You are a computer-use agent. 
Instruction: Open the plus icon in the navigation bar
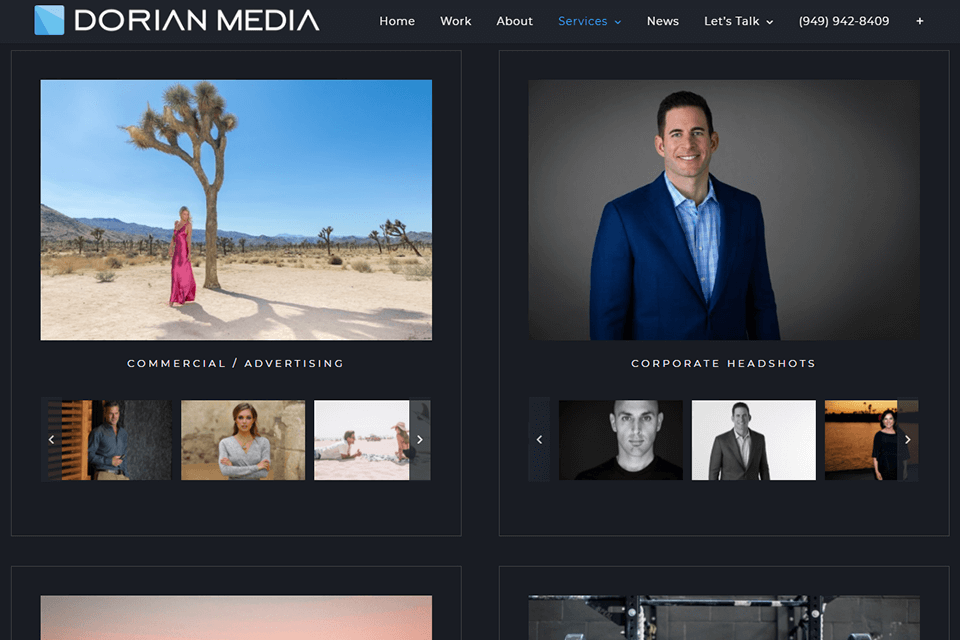tap(920, 21)
